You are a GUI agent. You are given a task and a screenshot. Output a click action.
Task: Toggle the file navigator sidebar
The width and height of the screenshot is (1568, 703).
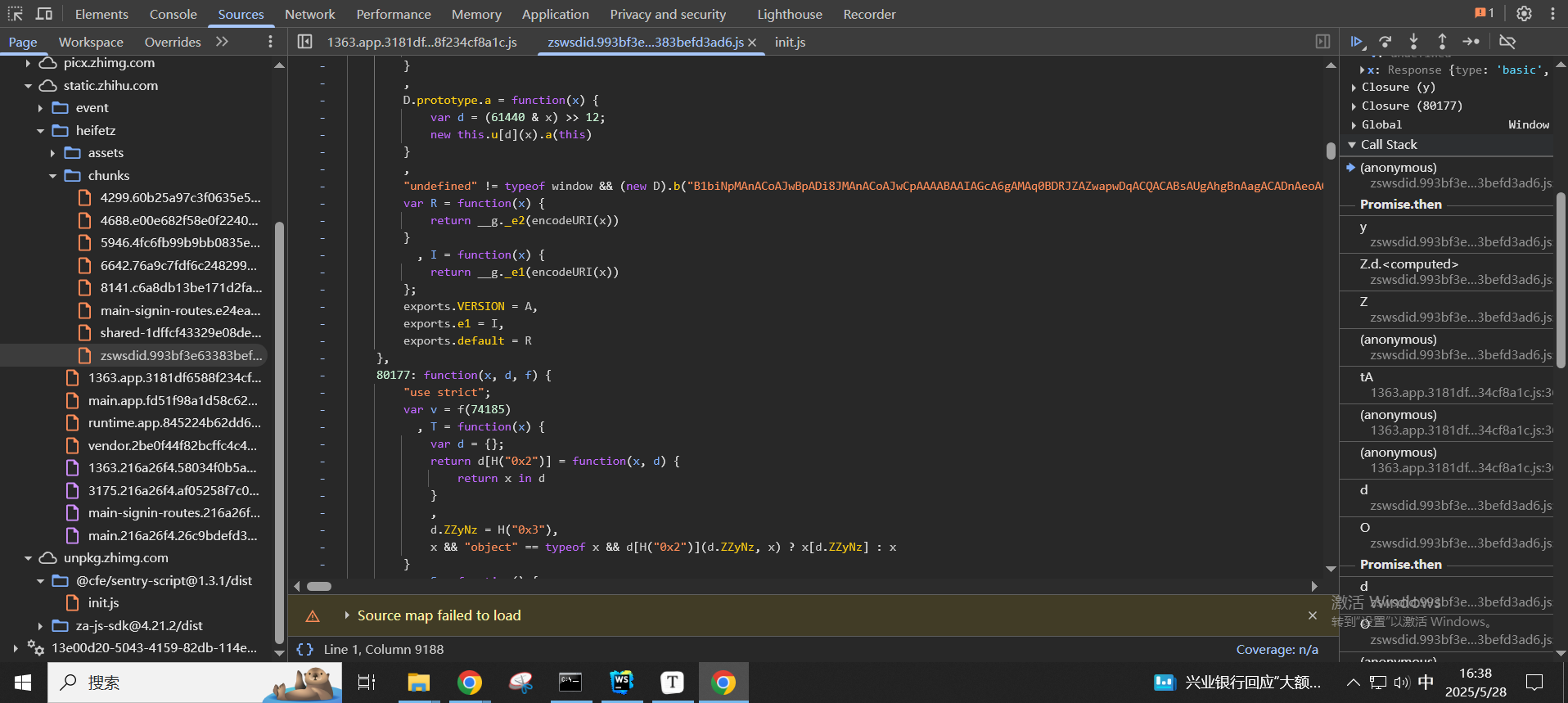coord(304,42)
